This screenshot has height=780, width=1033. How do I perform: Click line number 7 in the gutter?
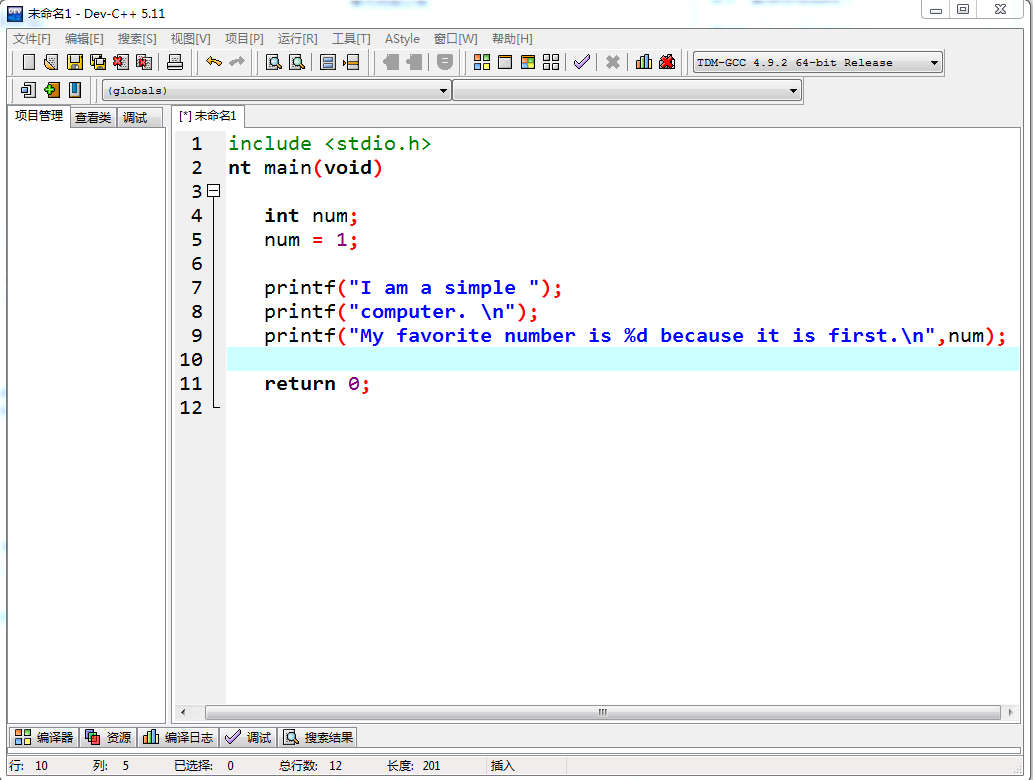click(x=196, y=288)
